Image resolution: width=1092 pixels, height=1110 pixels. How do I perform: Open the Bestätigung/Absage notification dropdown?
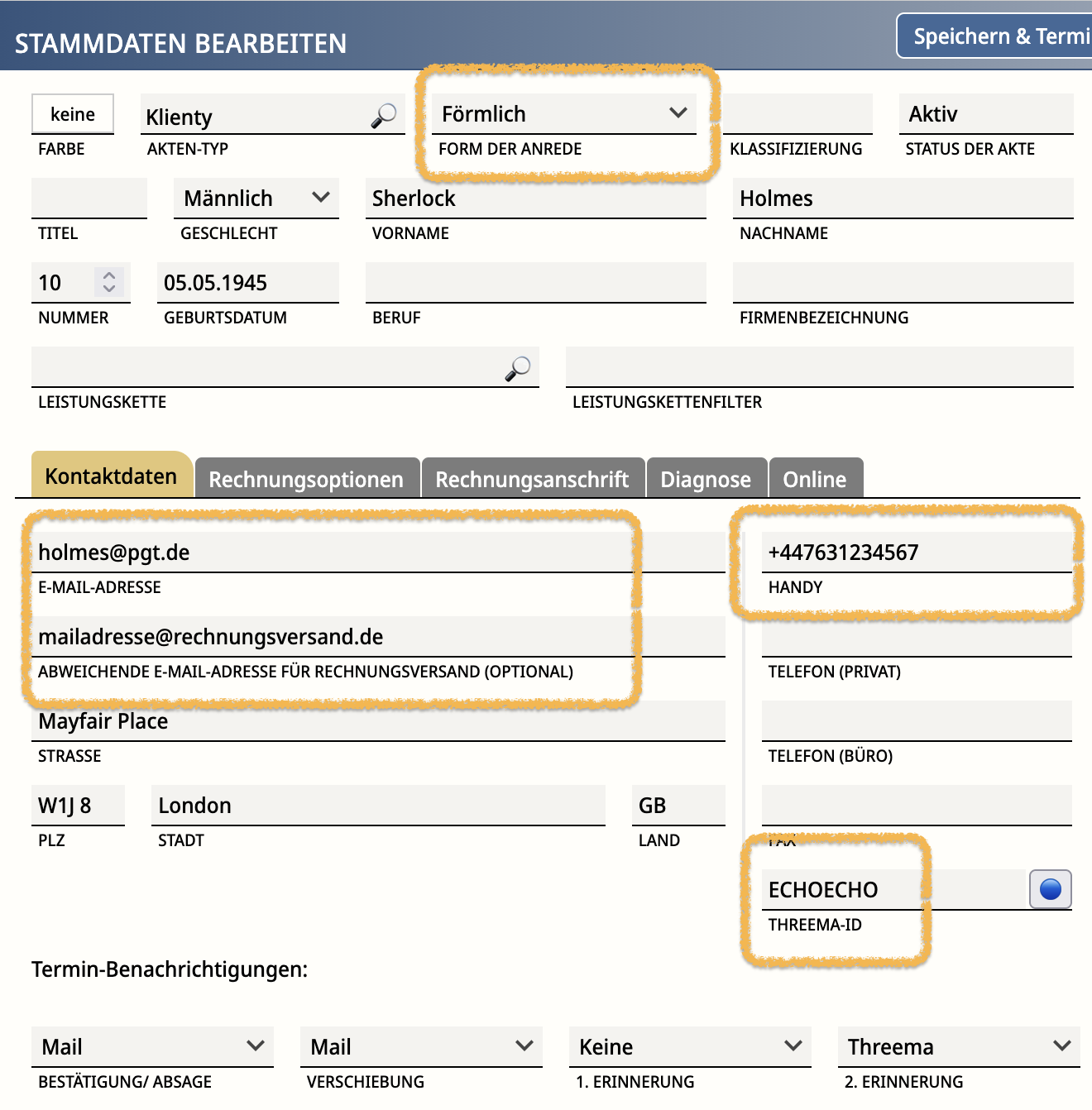point(152,1046)
